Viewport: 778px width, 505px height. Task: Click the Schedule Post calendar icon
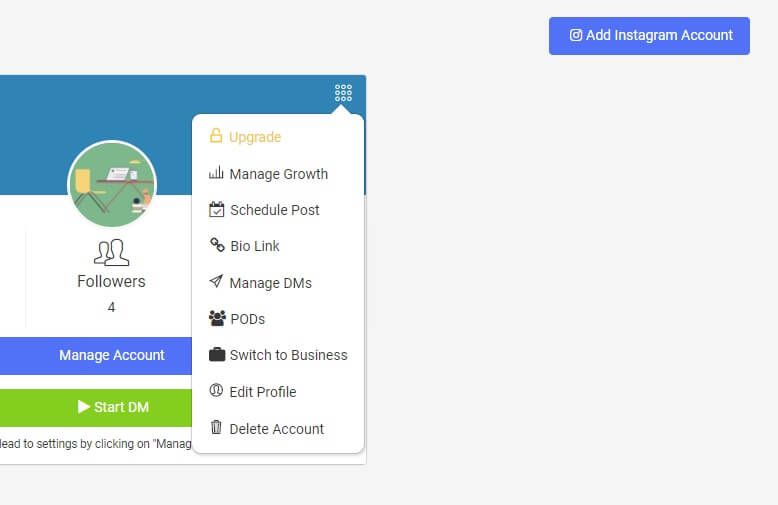[217, 209]
